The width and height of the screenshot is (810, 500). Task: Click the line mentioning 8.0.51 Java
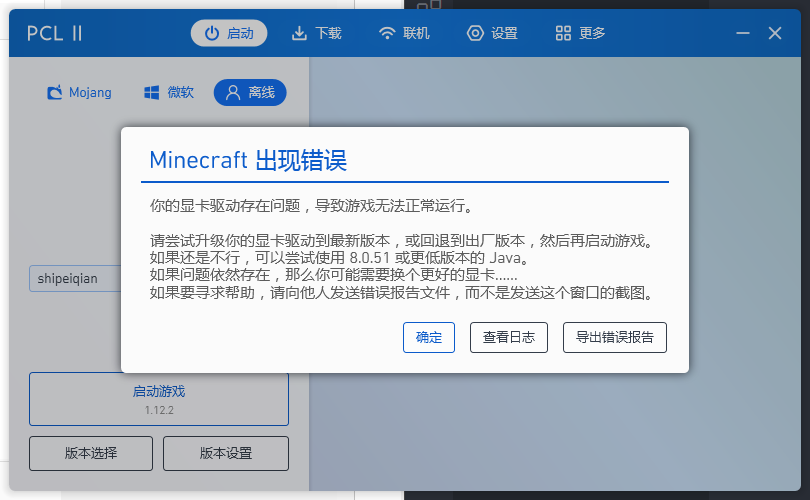click(339, 258)
